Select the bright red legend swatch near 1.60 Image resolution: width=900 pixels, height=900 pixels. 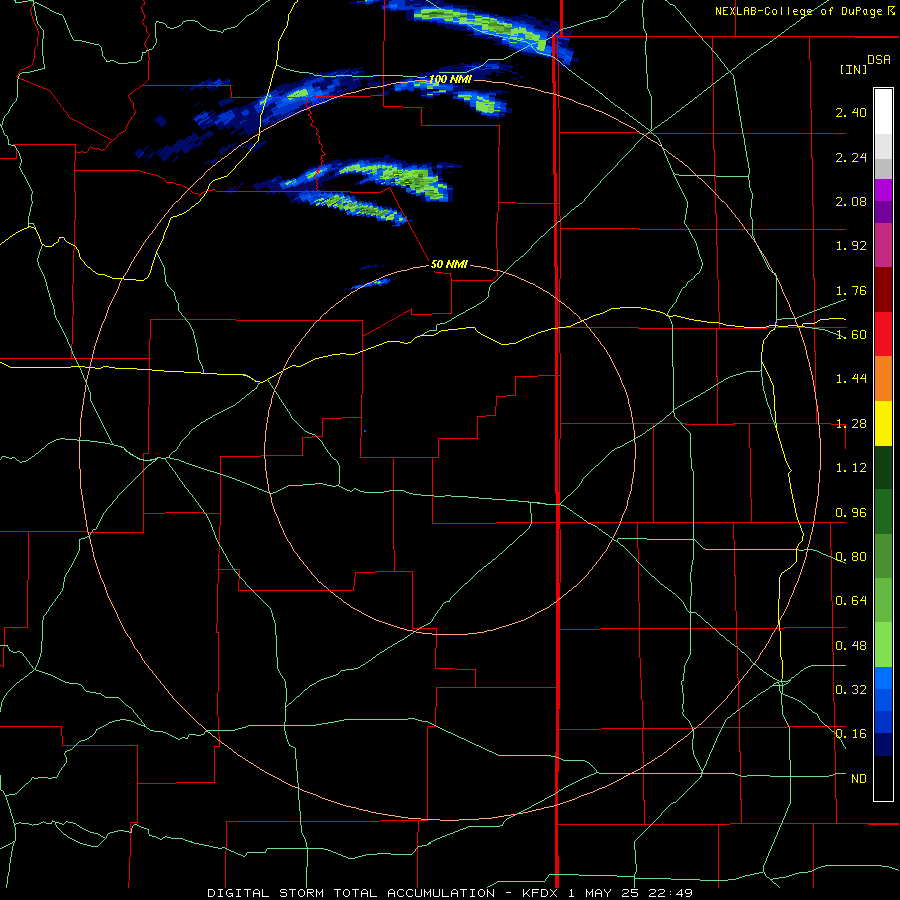pyautogui.click(x=883, y=334)
